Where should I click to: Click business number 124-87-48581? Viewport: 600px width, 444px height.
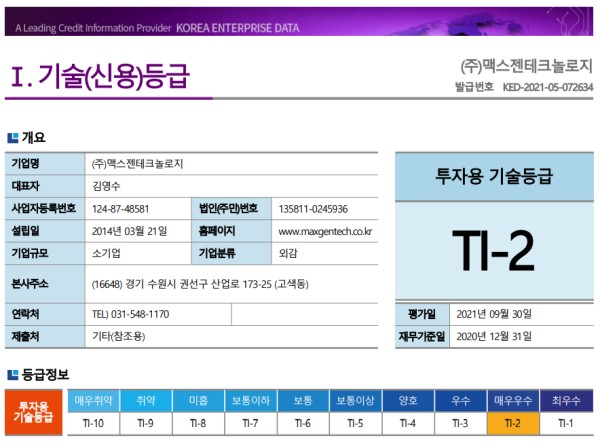tap(121, 209)
